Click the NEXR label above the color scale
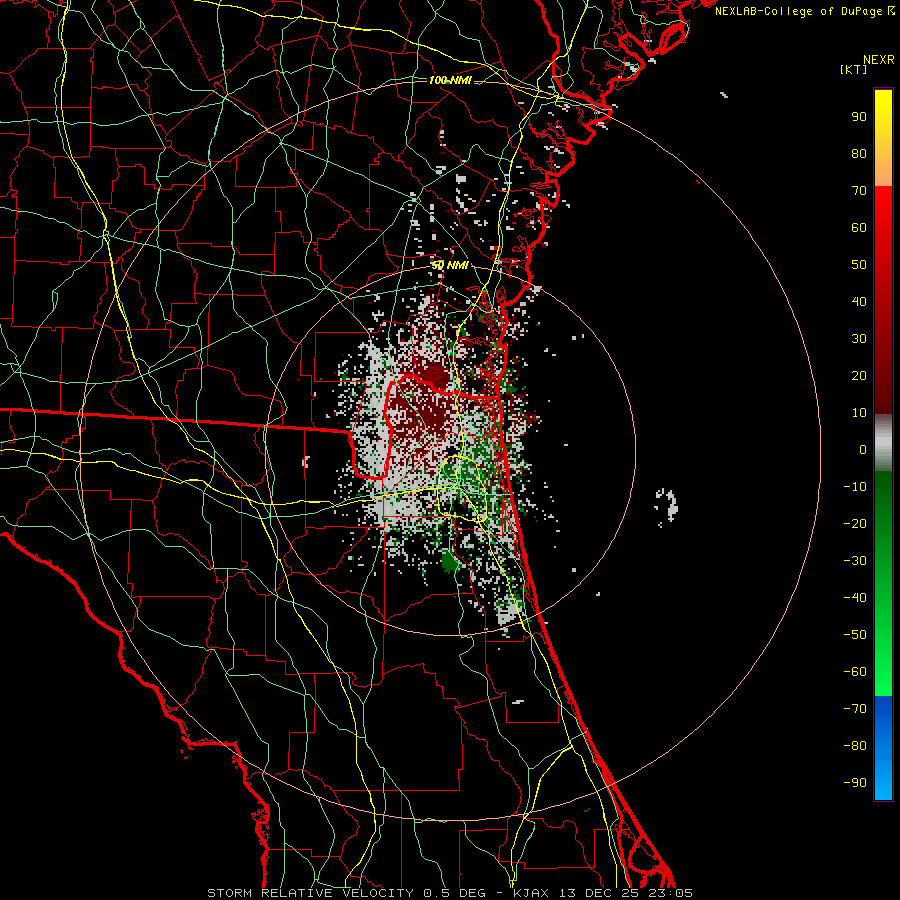The width and height of the screenshot is (900, 900). coord(879,60)
